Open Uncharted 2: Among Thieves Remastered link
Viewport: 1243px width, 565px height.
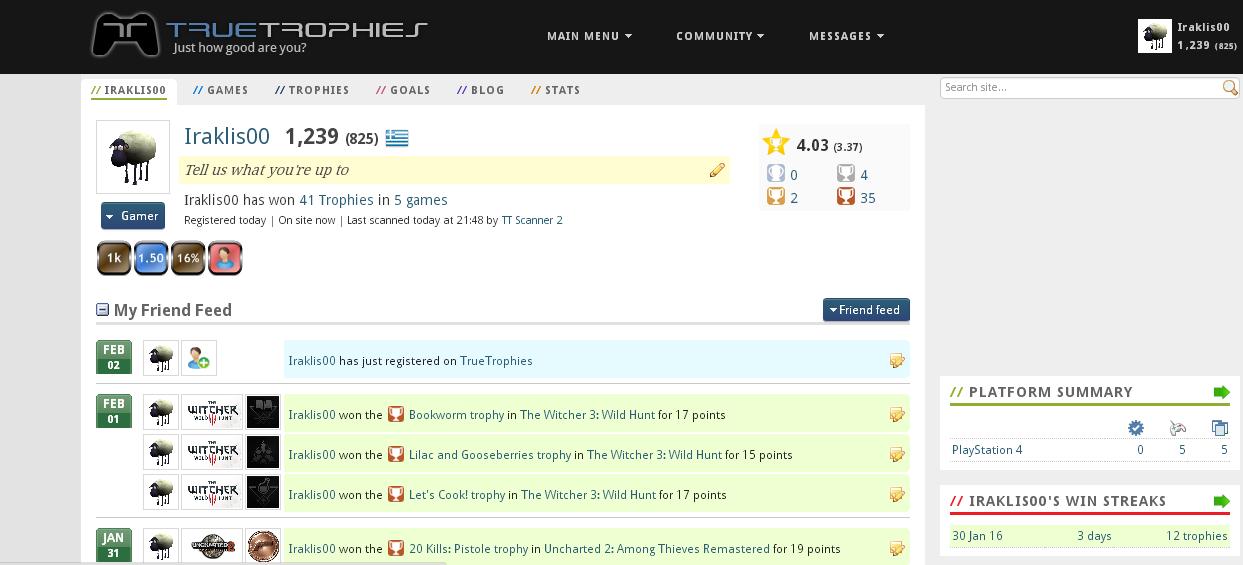pos(657,549)
